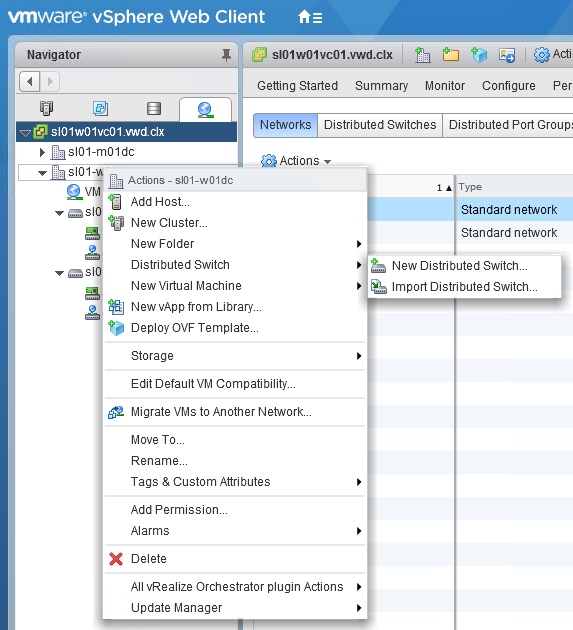Switch to VMs and Templates navigator view
The height and width of the screenshot is (630, 573).
100,108
